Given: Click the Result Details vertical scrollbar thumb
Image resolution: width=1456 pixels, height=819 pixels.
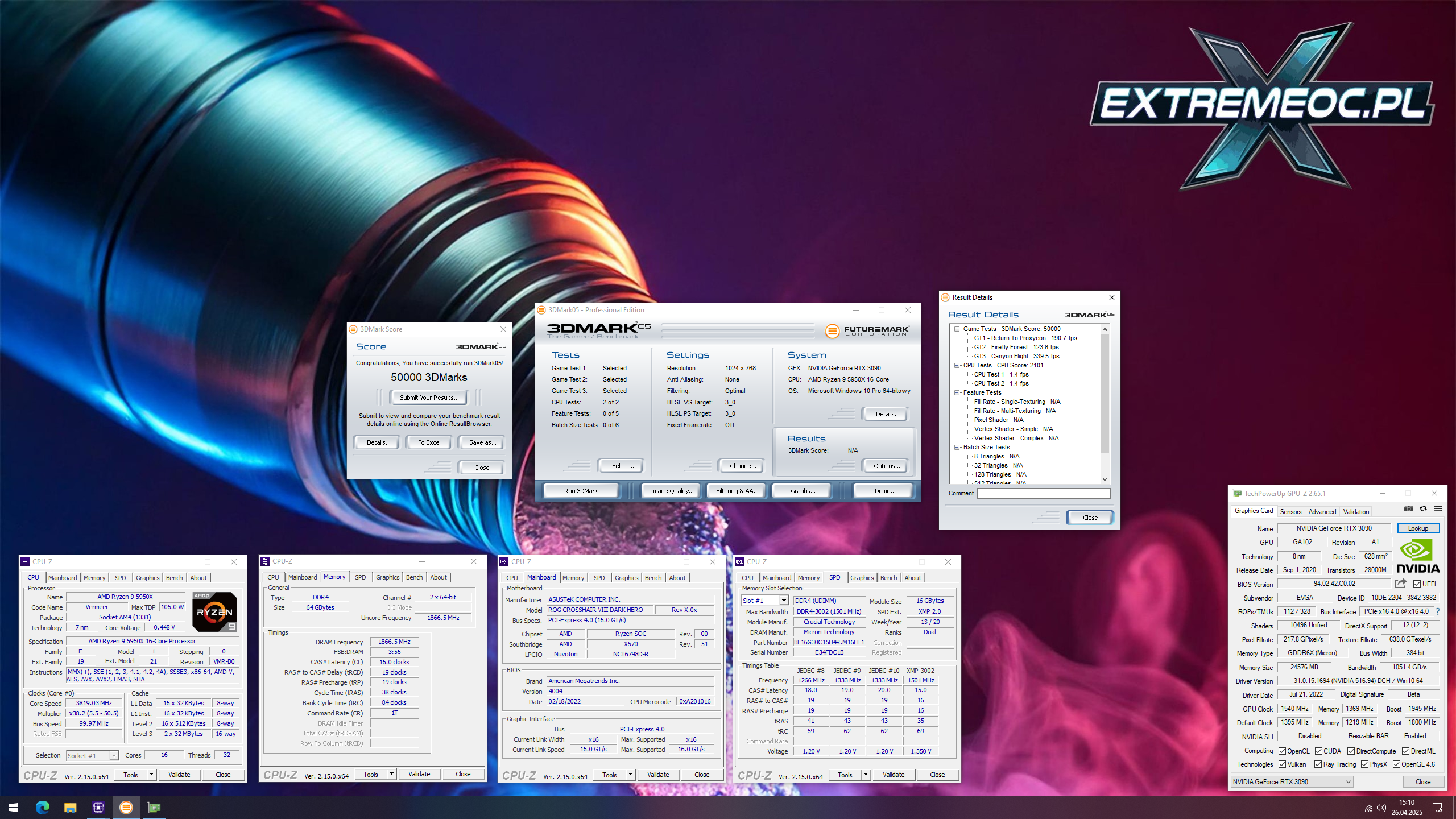Looking at the screenshot, I should 1105,394.
